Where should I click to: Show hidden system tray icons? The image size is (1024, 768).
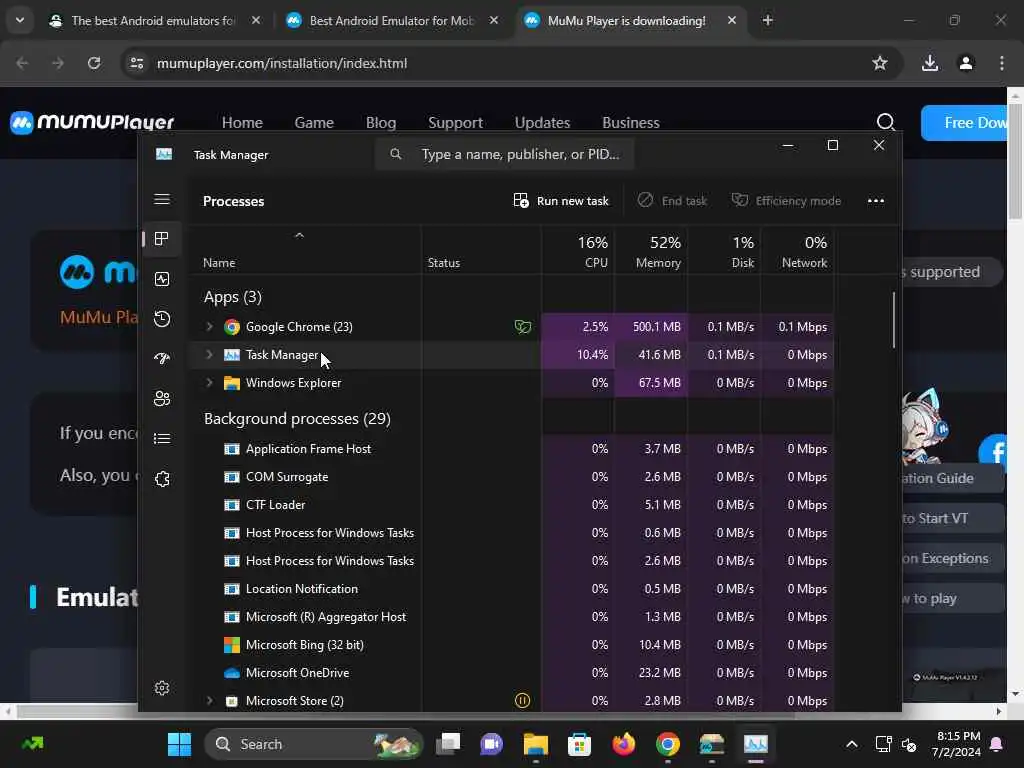pos(852,744)
